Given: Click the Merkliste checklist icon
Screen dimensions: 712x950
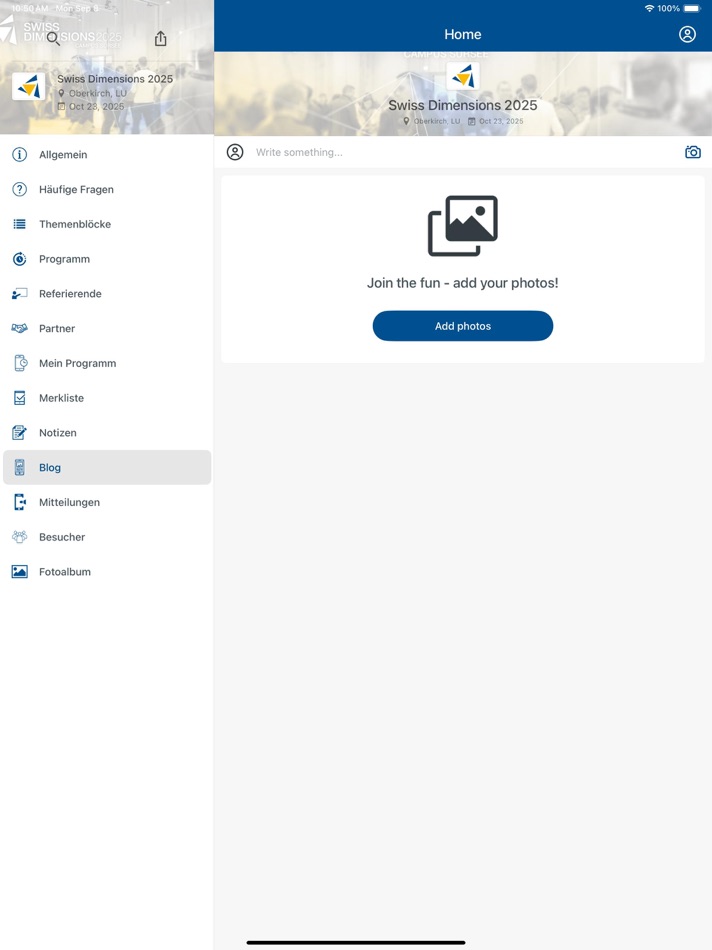Looking at the screenshot, I should pos(19,398).
